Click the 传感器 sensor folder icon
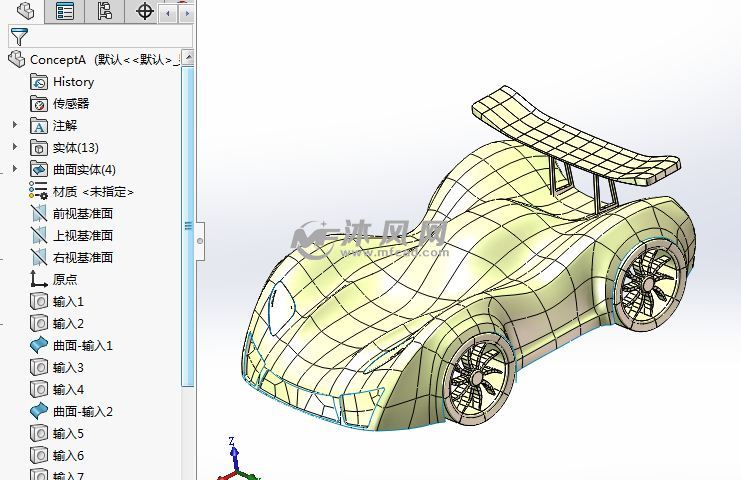This screenshot has height=480, width=741. pos(39,103)
